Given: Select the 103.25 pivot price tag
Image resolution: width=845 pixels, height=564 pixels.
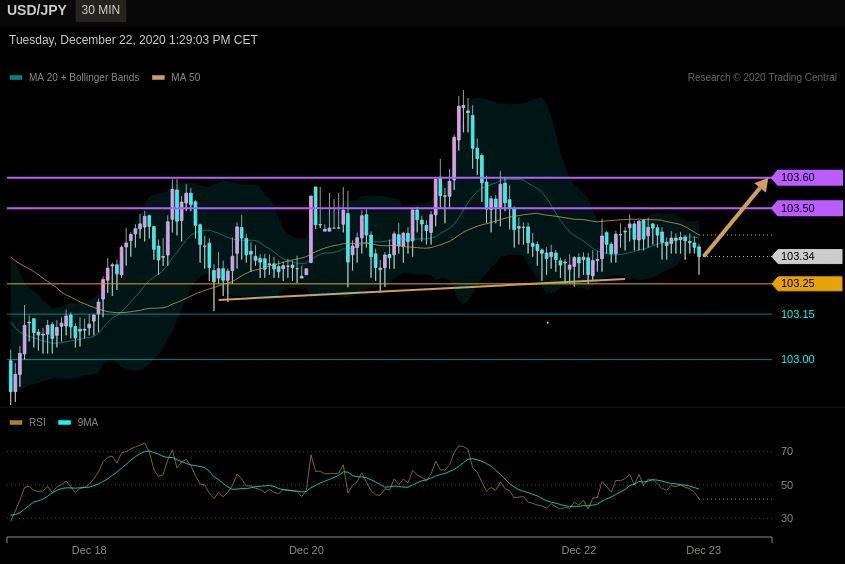Looking at the screenshot, I should [807, 283].
